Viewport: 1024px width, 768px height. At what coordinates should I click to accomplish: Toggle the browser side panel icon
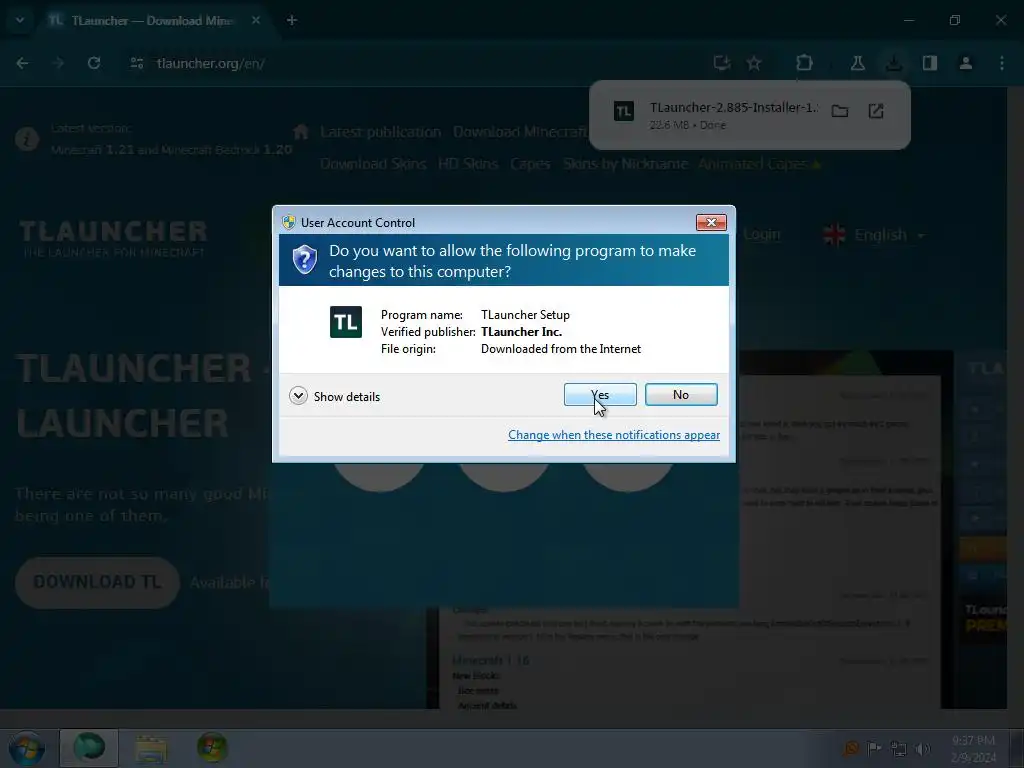pos(929,63)
